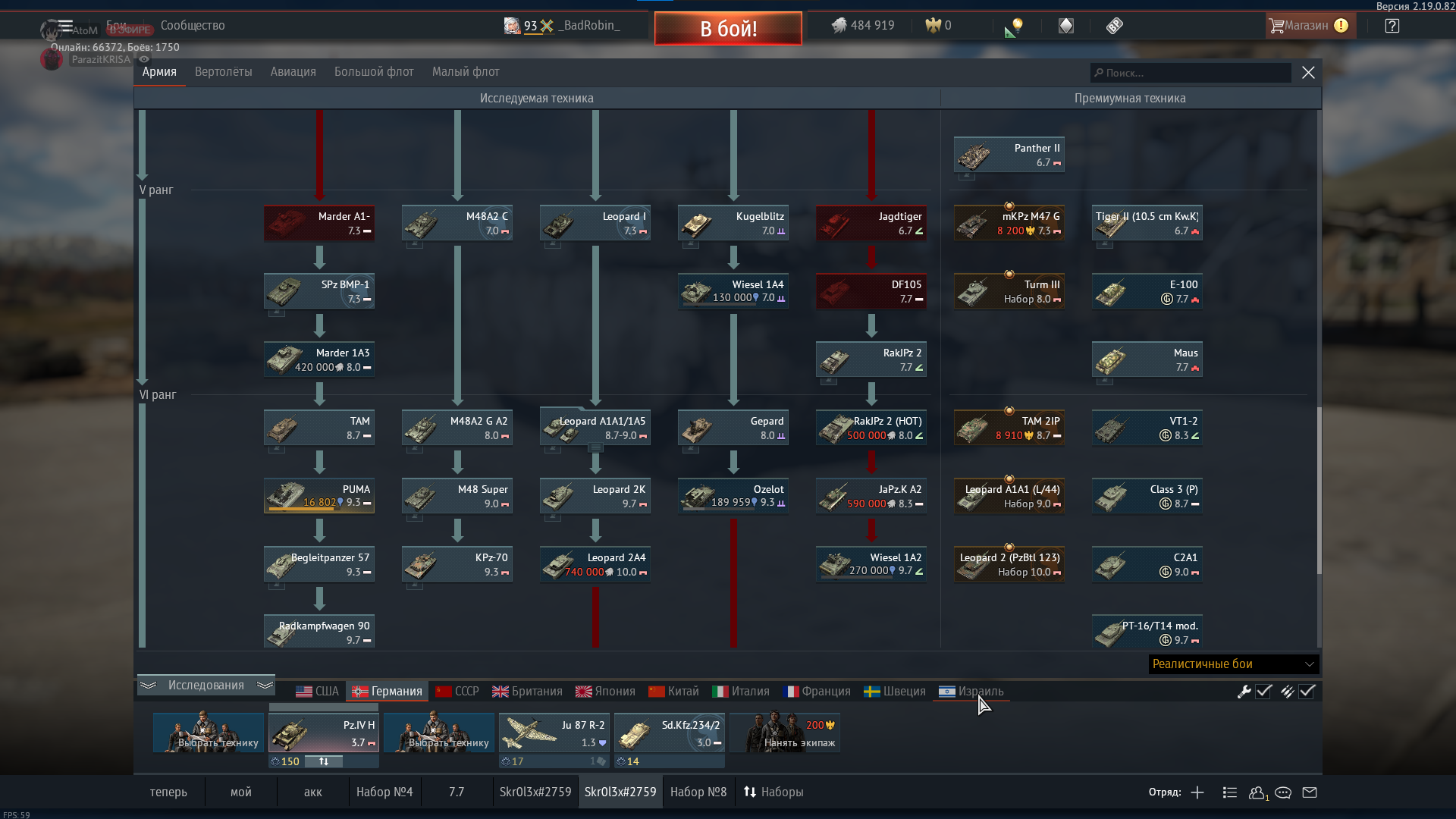Select the Gepard vehicle icon
The image size is (1456, 819).
[x=697, y=429]
